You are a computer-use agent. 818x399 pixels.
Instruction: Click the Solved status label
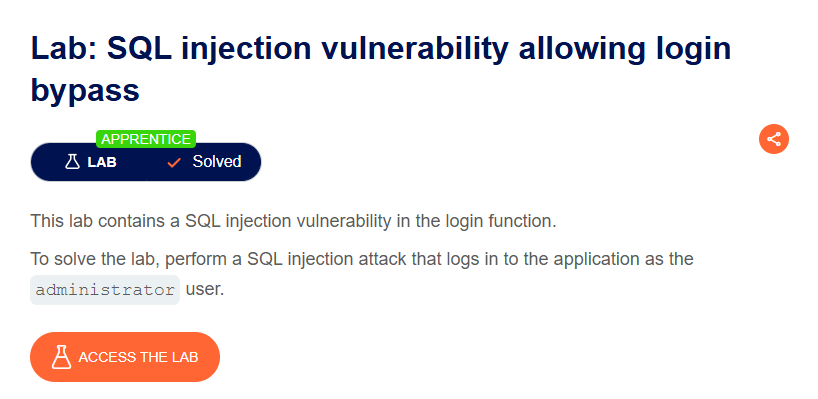216,162
